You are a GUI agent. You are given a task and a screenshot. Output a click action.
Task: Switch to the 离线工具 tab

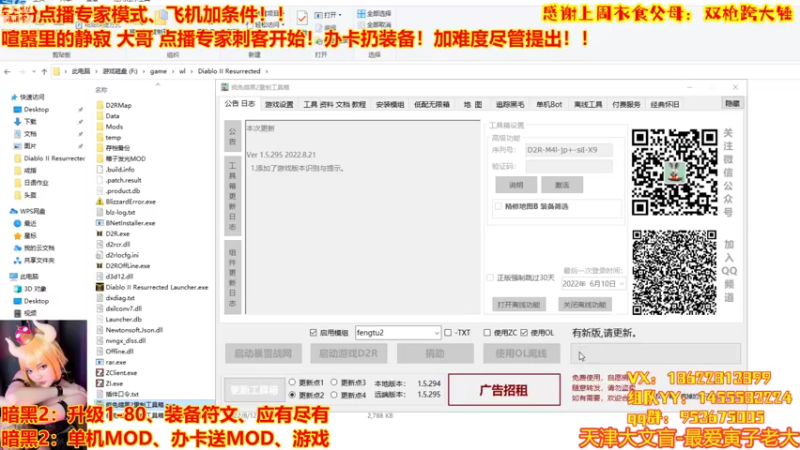click(x=588, y=105)
